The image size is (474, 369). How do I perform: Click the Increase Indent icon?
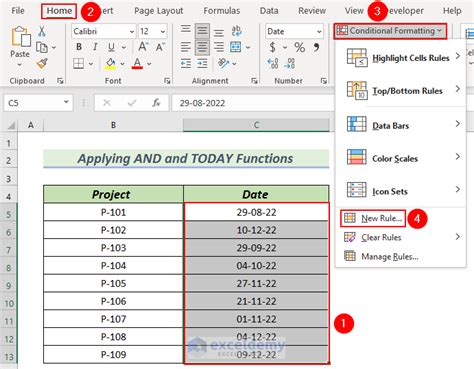click(202, 63)
